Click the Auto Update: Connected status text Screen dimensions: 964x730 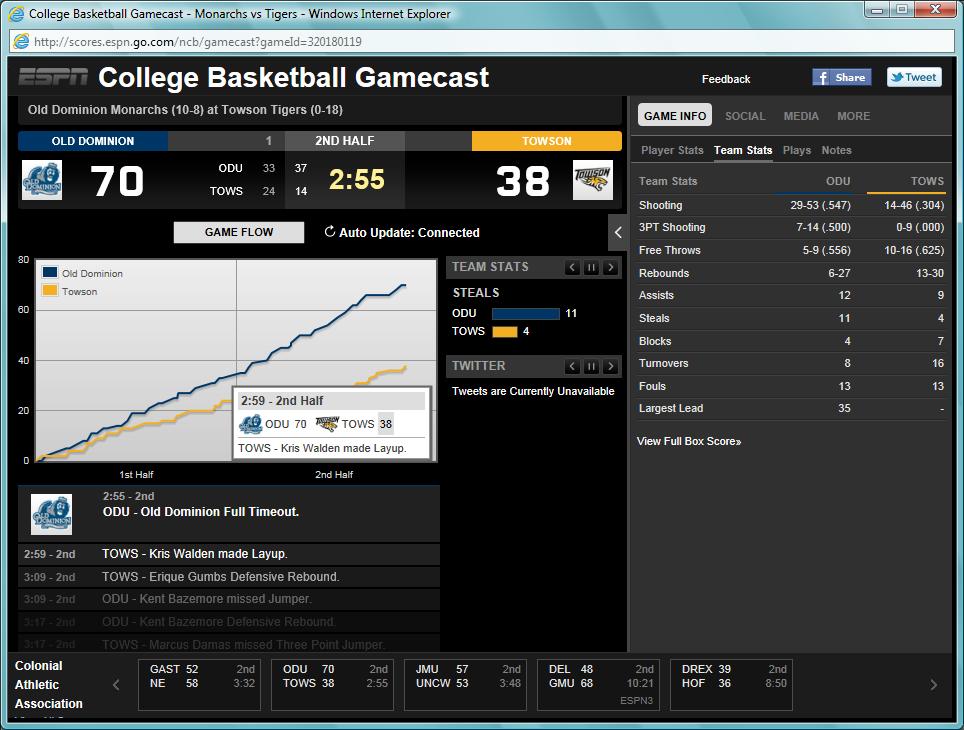409,232
